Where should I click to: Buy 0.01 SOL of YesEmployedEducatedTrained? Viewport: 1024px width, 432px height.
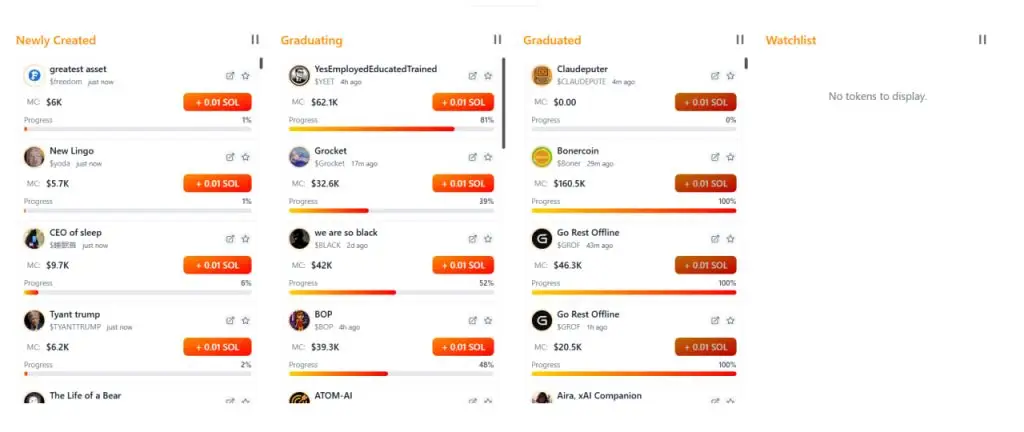tap(463, 102)
